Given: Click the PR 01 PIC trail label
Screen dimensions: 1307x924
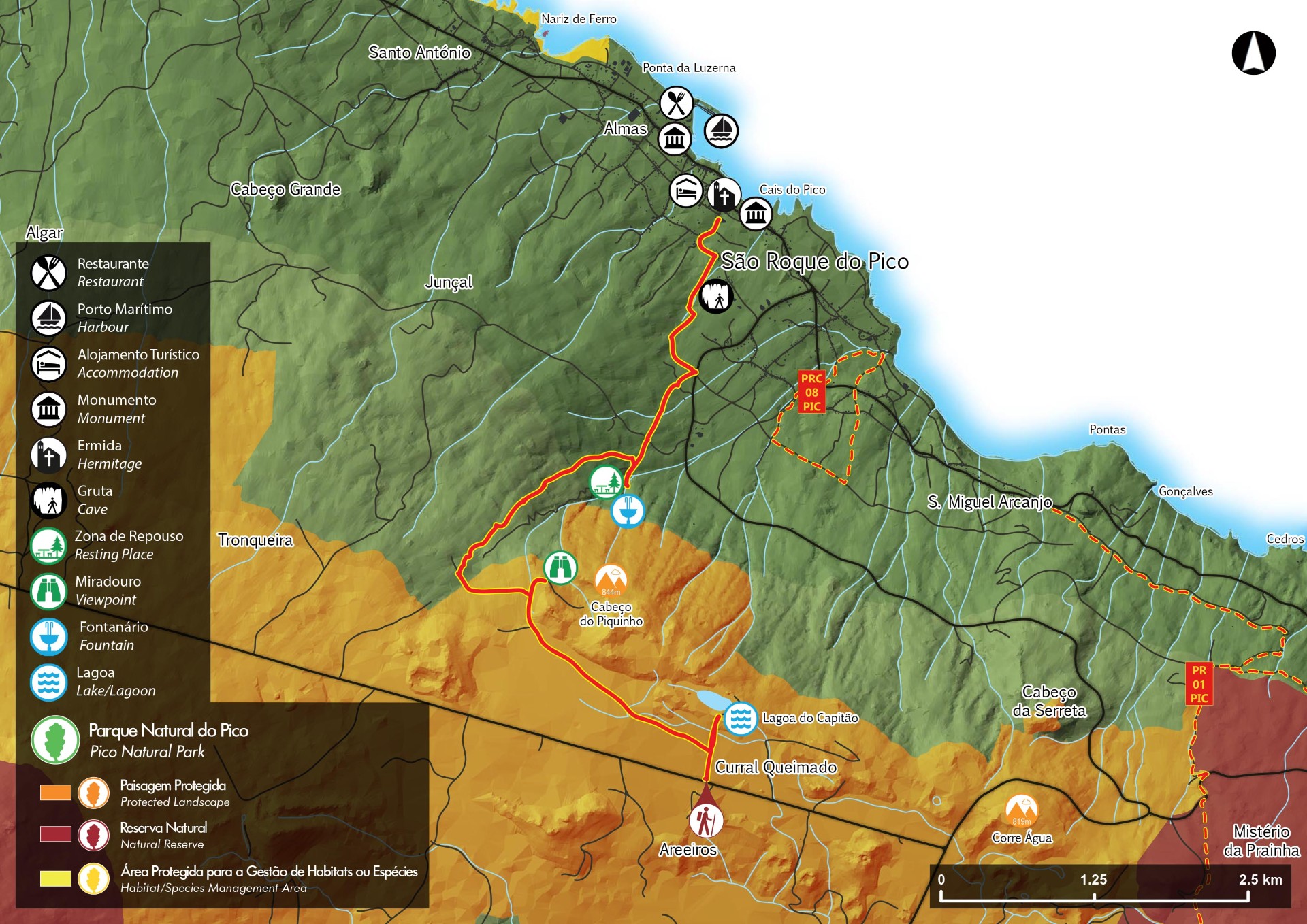Looking at the screenshot, I should [x=1199, y=684].
